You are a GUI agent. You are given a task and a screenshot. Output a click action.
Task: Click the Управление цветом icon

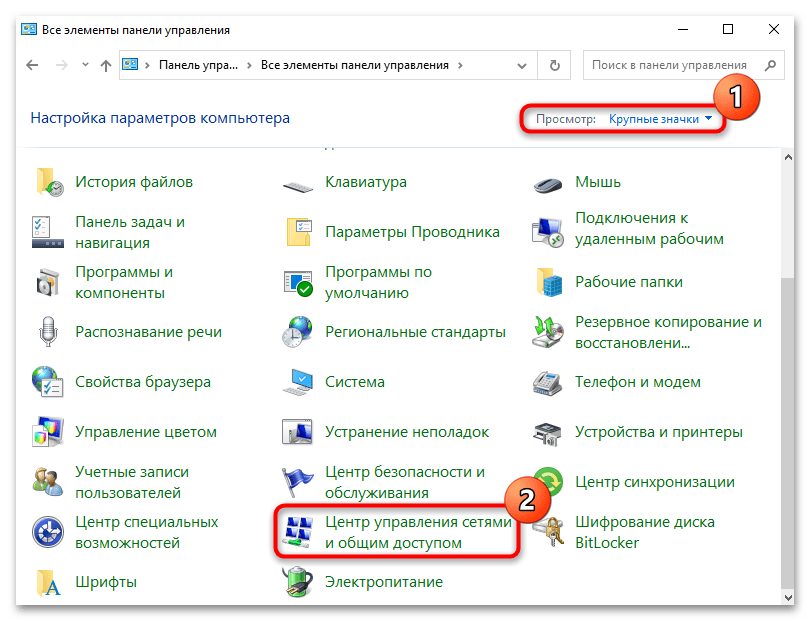48,431
